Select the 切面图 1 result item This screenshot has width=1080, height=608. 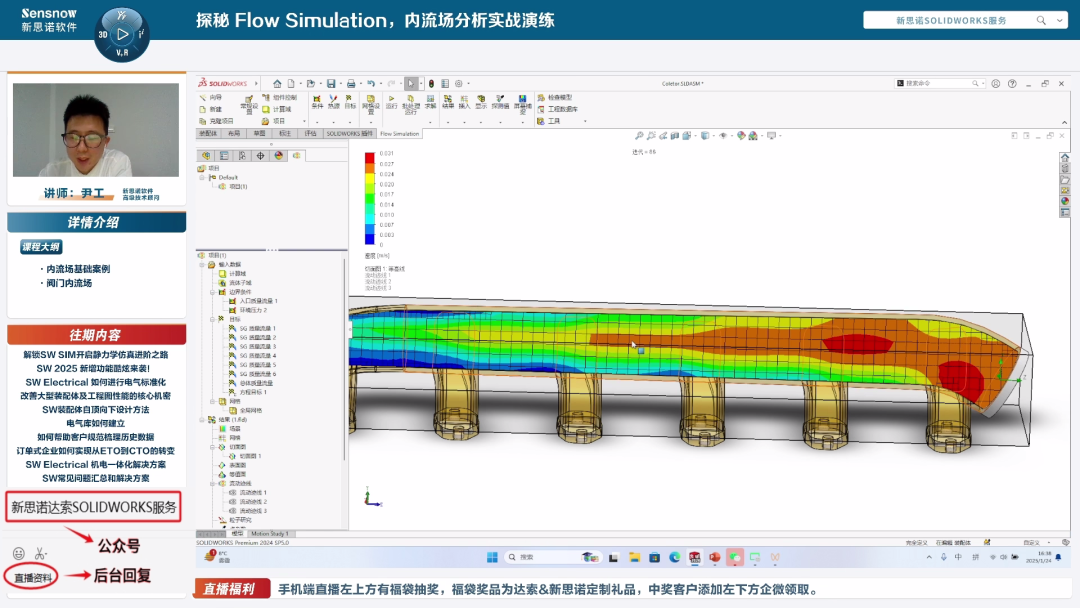point(250,456)
